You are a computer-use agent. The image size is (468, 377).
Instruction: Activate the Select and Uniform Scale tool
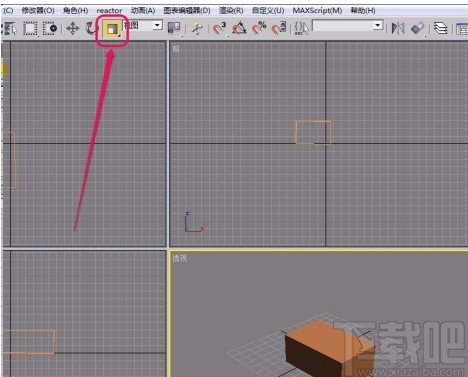tap(112, 30)
